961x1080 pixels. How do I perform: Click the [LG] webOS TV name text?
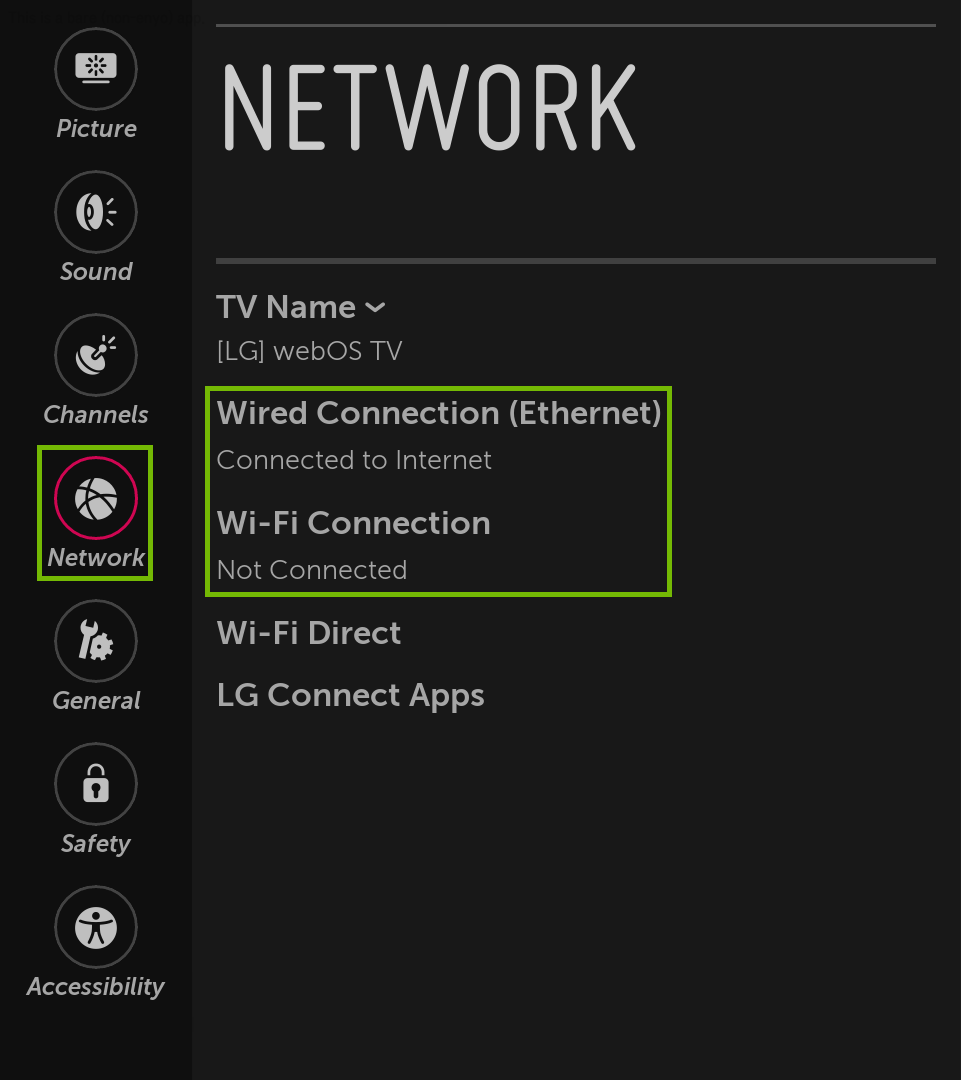[309, 351]
